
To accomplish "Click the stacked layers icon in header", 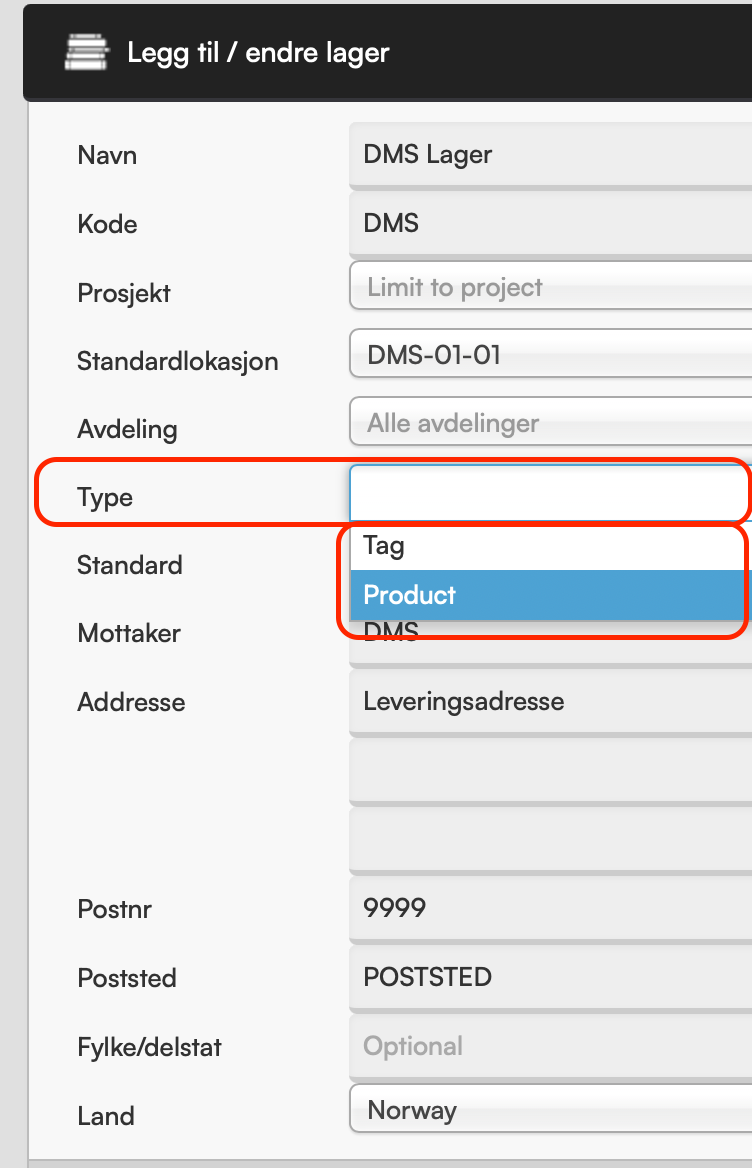I will click(87, 51).
